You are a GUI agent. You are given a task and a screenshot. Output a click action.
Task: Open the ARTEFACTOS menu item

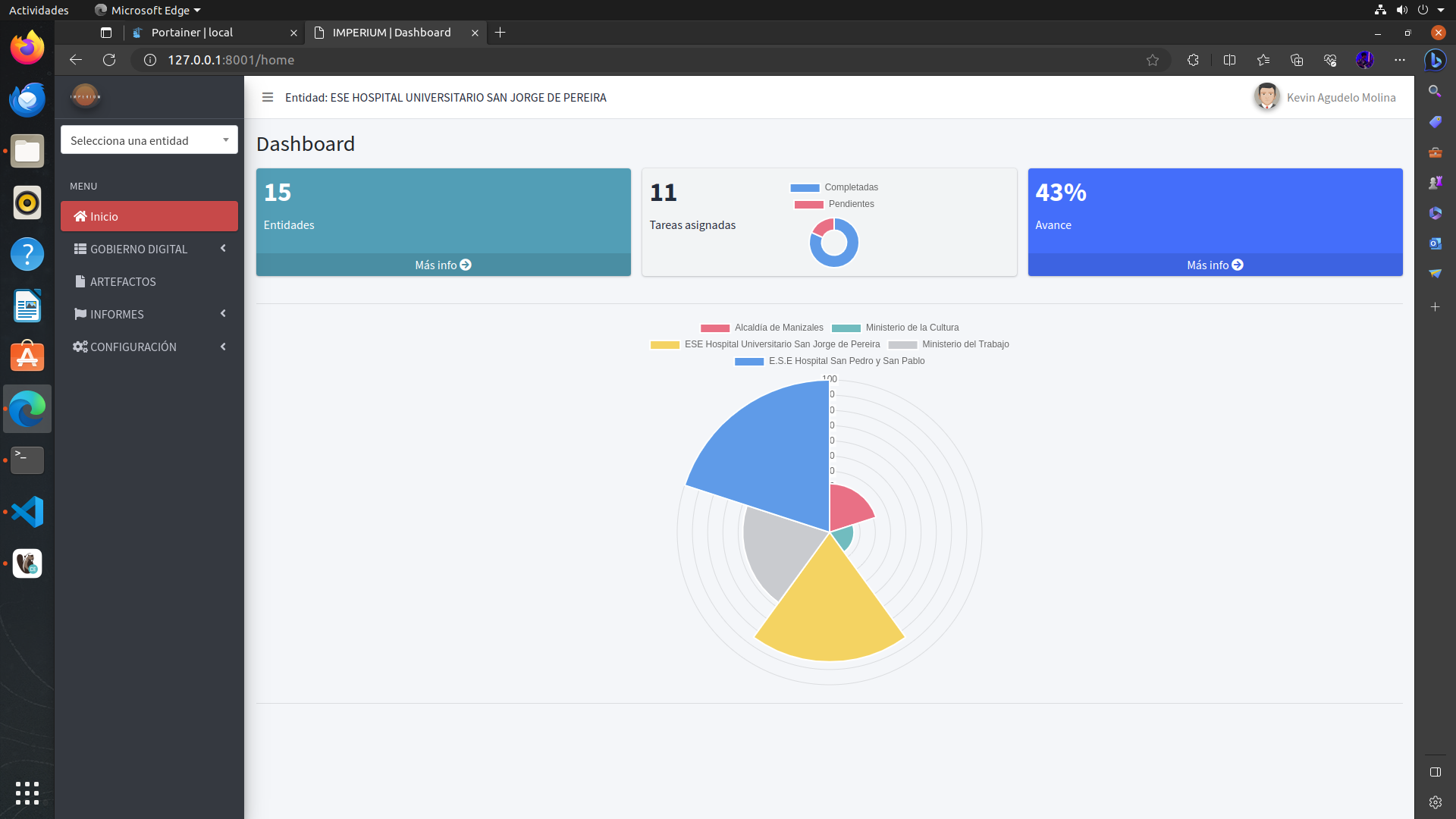click(x=123, y=281)
